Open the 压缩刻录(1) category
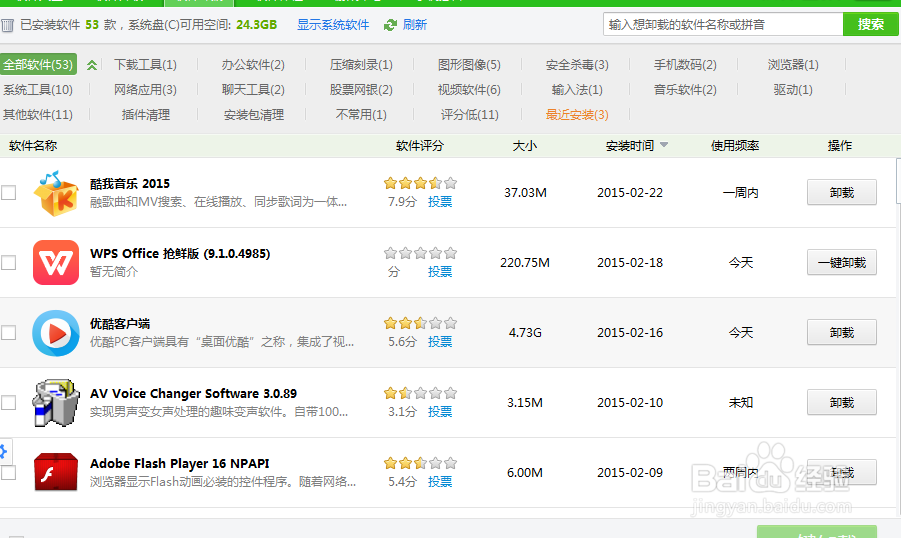Viewport: 901px width, 538px height. point(361,64)
